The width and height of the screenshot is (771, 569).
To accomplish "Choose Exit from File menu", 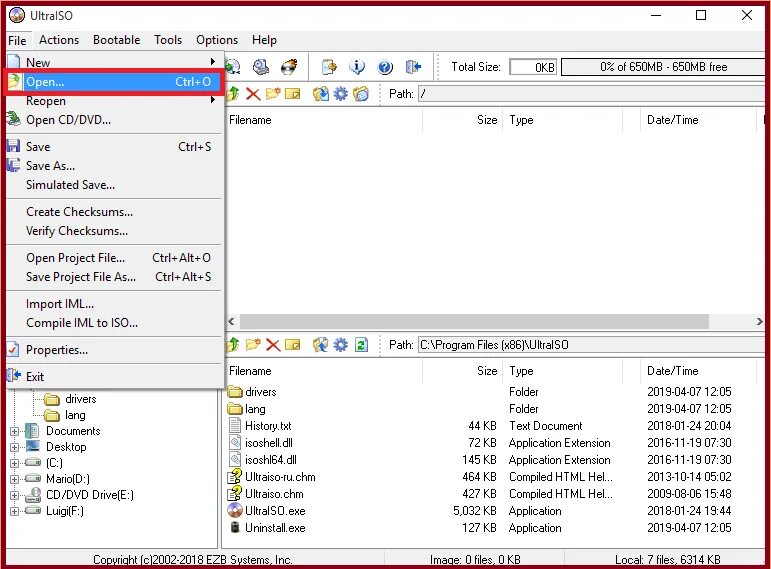I will tap(115, 377).
